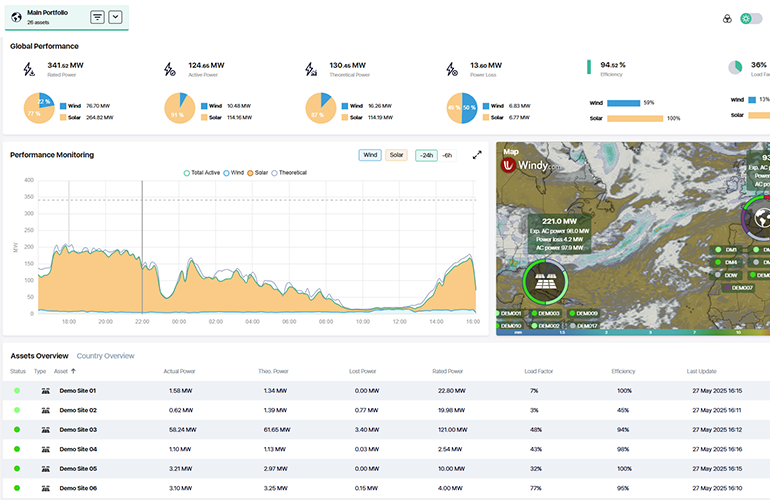Open the Demo Site 03 row
Viewport: 770px width, 500px height.
(78, 428)
